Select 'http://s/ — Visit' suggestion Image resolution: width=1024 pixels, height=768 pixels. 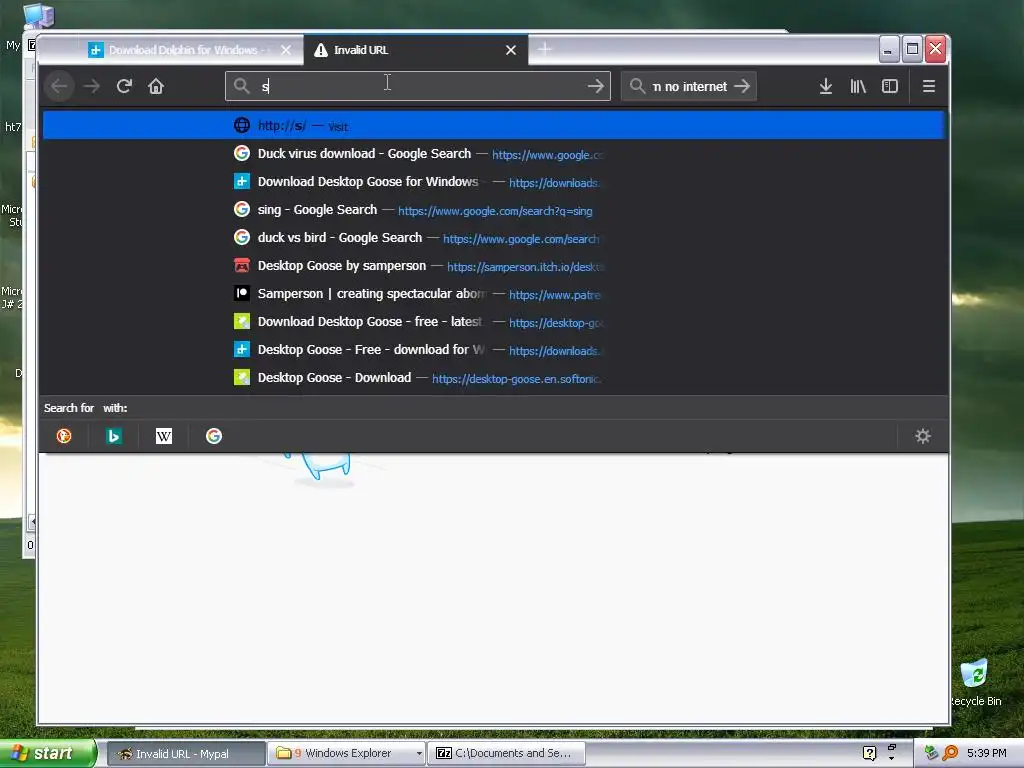pyautogui.click(x=493, y=125)
